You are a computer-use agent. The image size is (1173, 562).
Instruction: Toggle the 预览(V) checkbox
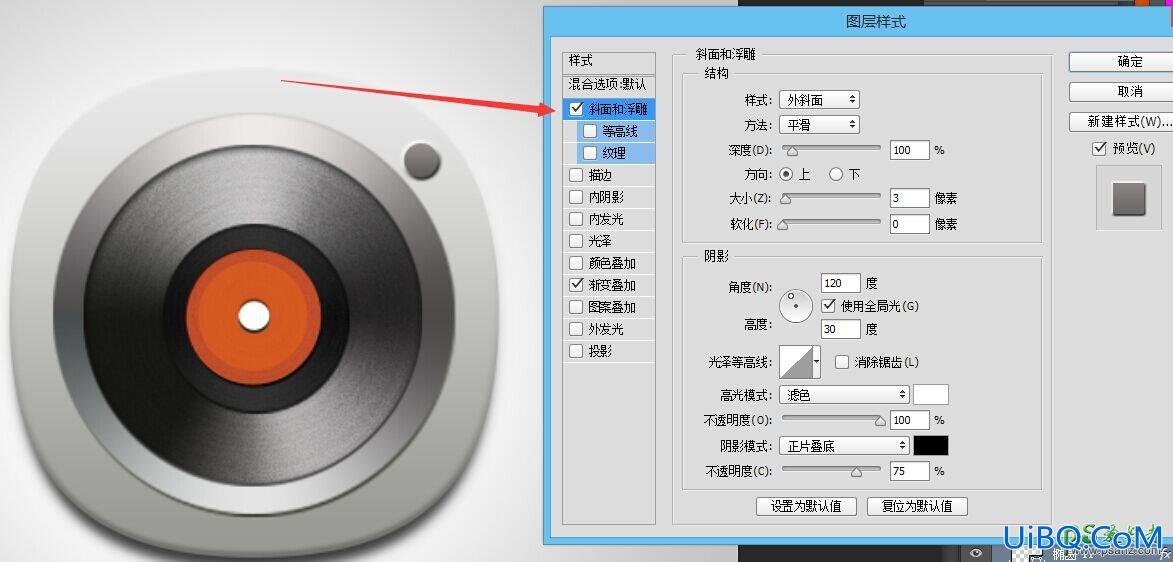(x=1099, y=149)
